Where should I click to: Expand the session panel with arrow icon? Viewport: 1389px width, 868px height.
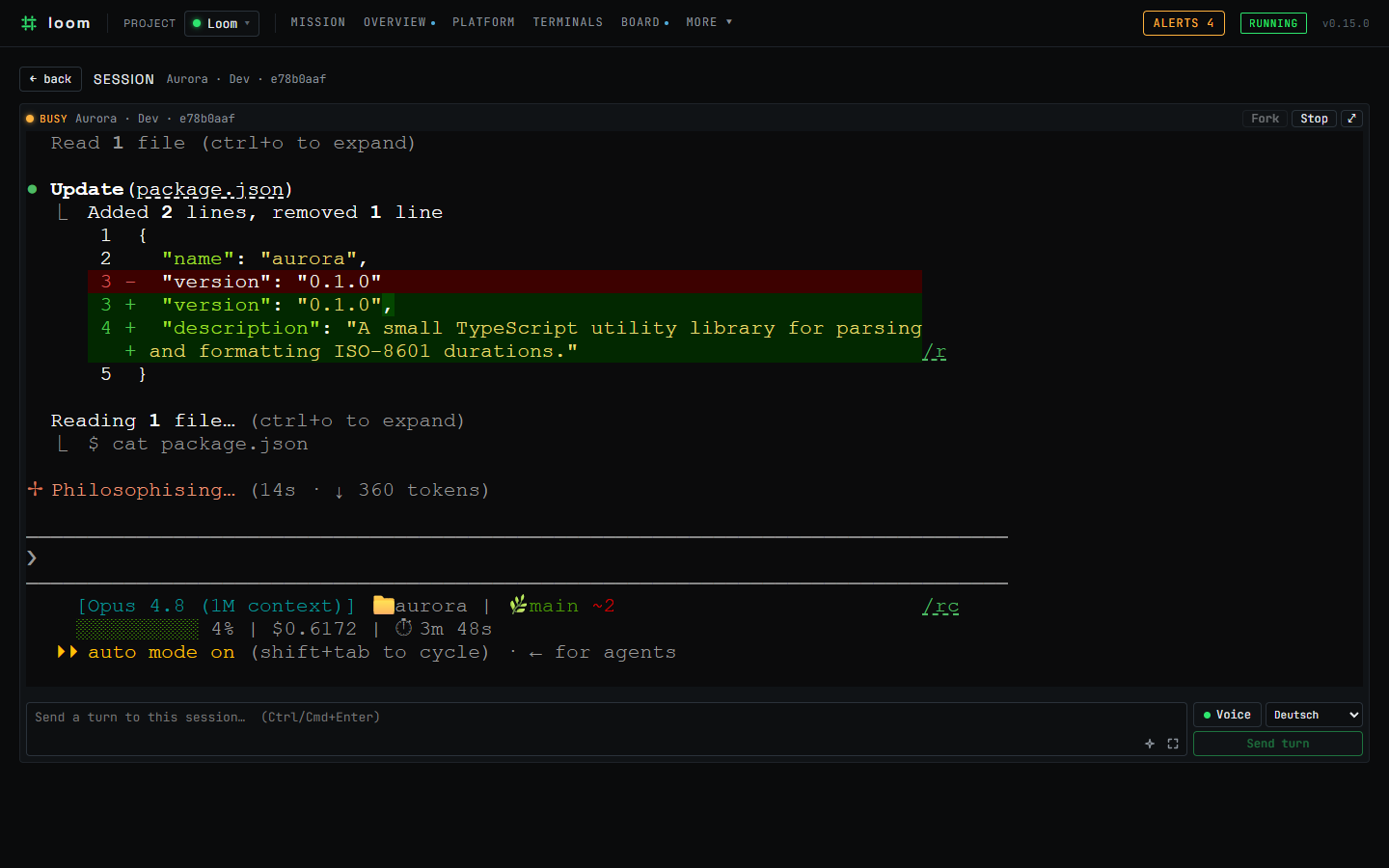1351,119
